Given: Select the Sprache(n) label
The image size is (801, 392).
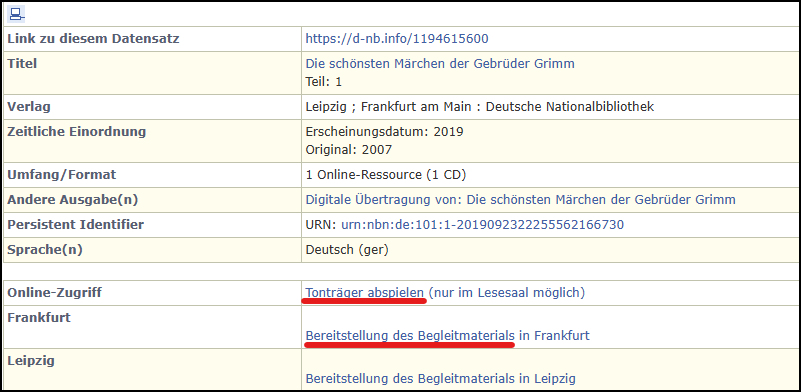Looking at the screenshot, I should [x=45, y=250].
